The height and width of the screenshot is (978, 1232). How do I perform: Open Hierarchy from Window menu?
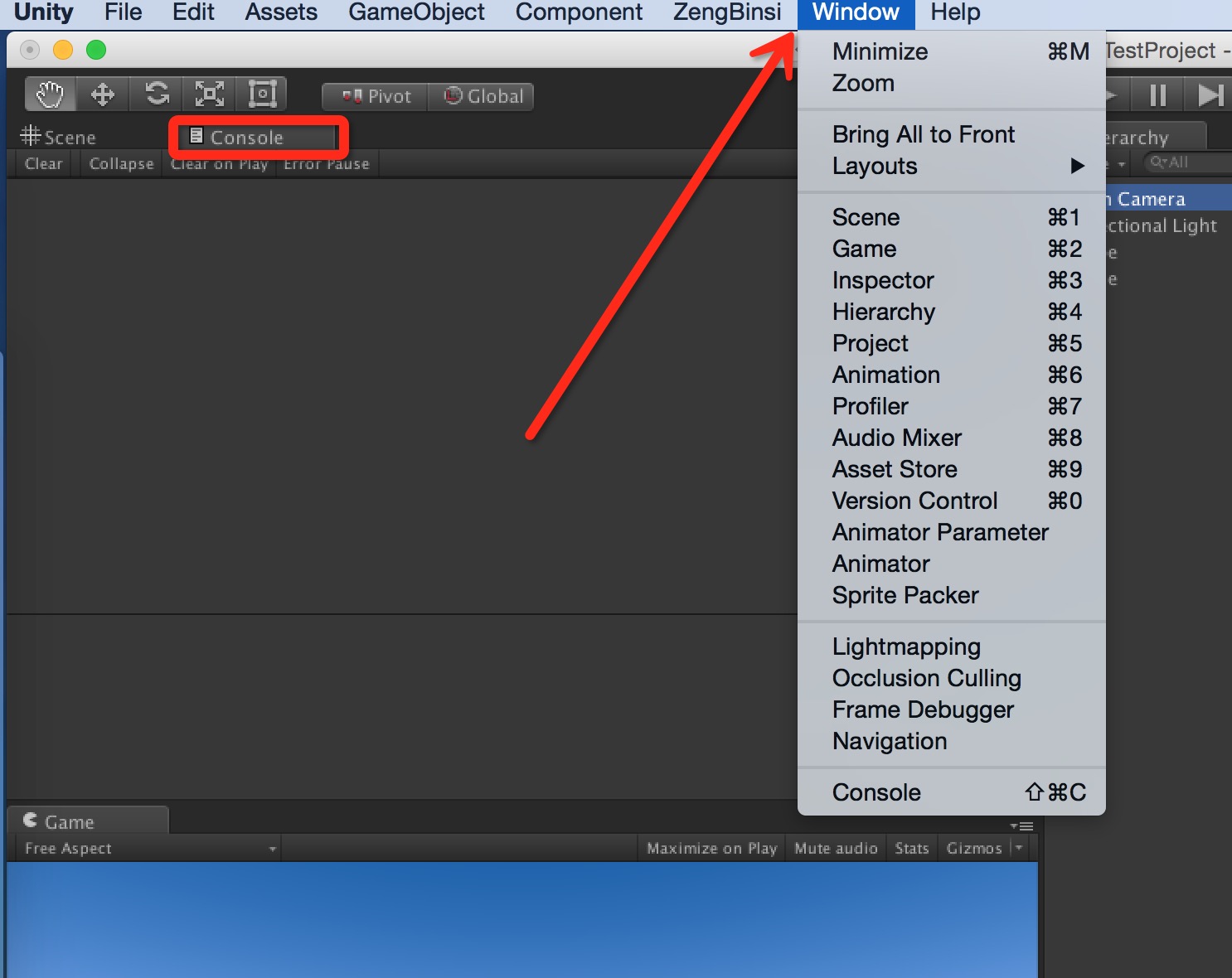952,312
